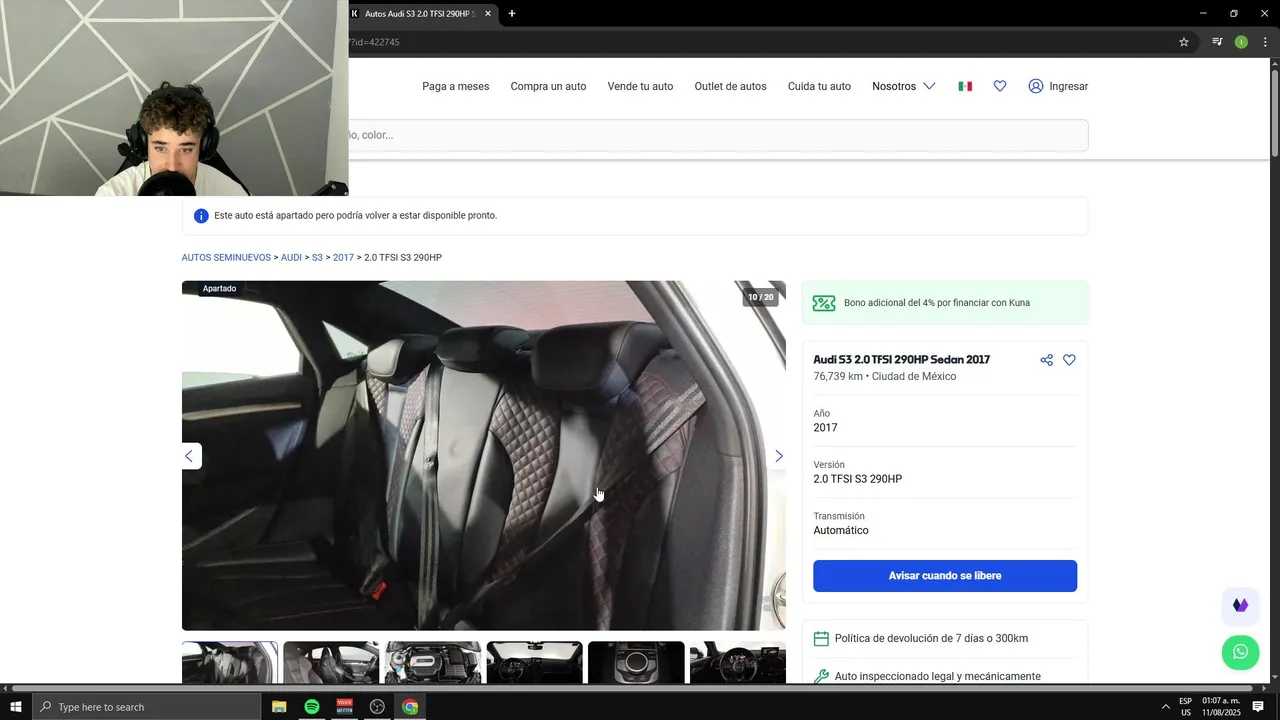The image size is (1280, 720).
Task: Expand the Nosotros dropdown menu
Action: click(x=904, y=86)
